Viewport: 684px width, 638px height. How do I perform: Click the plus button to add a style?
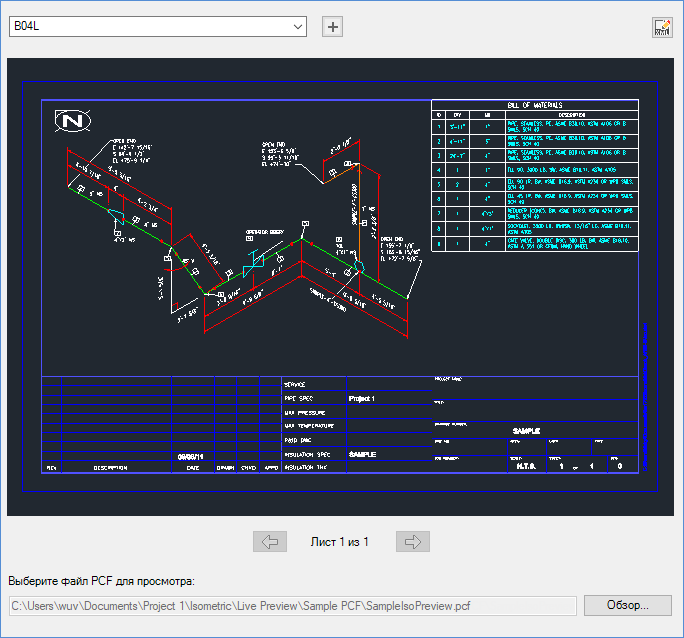point(332,27)
